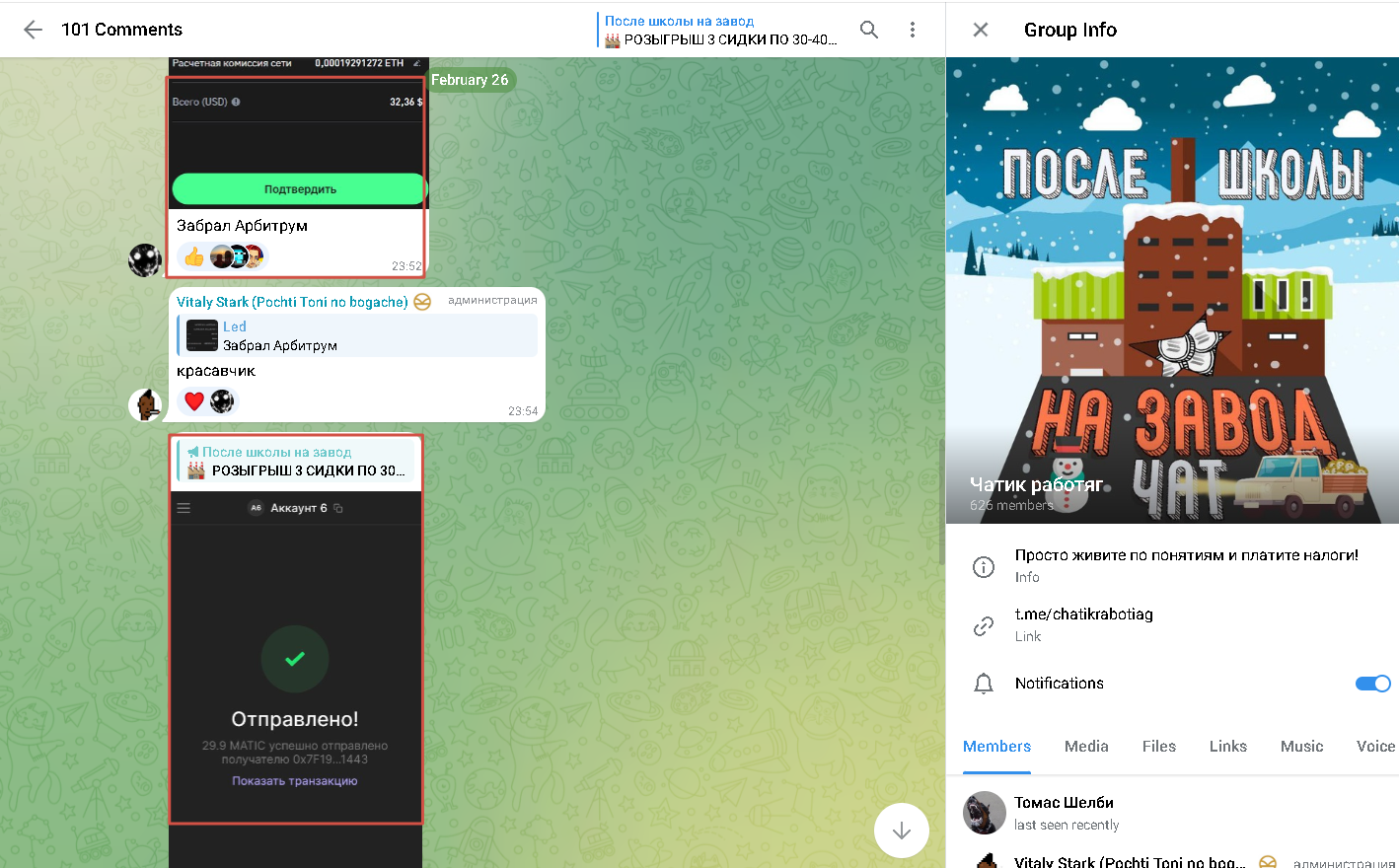This screenshot has width=1399, height=868.
Task: Open search in the comments header
Action: 869,30
